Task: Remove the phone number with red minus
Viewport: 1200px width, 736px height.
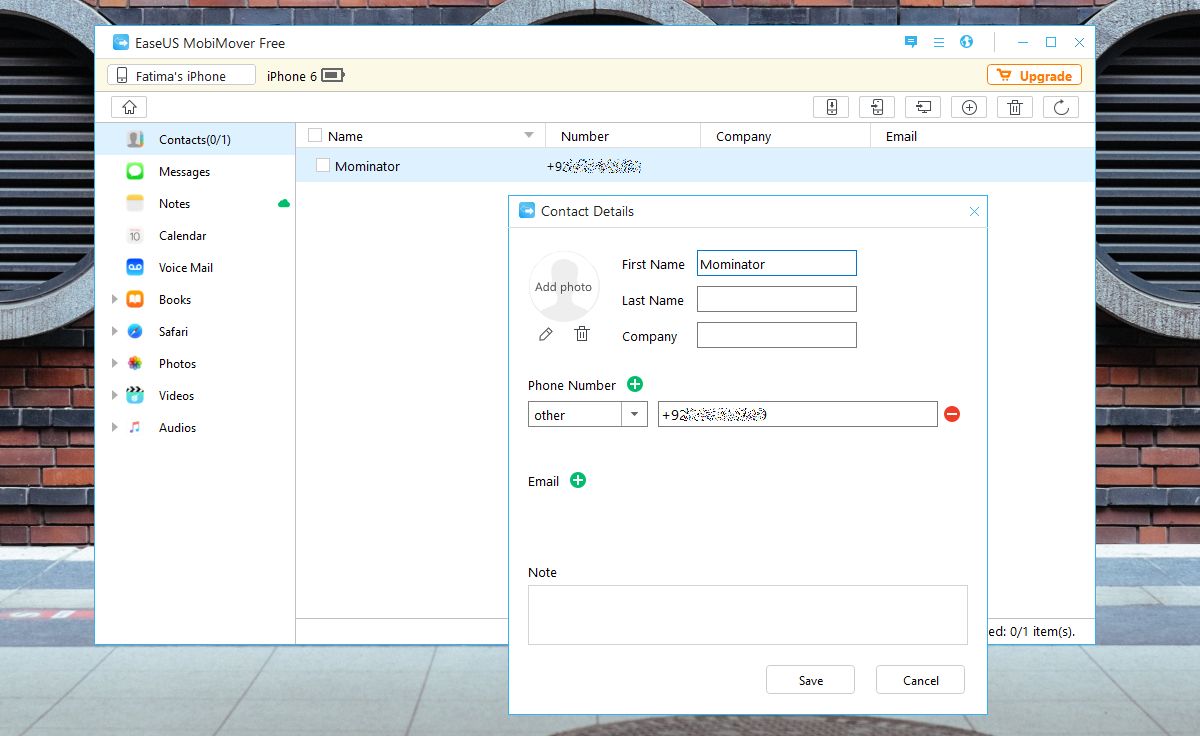Action: [952, 414]
